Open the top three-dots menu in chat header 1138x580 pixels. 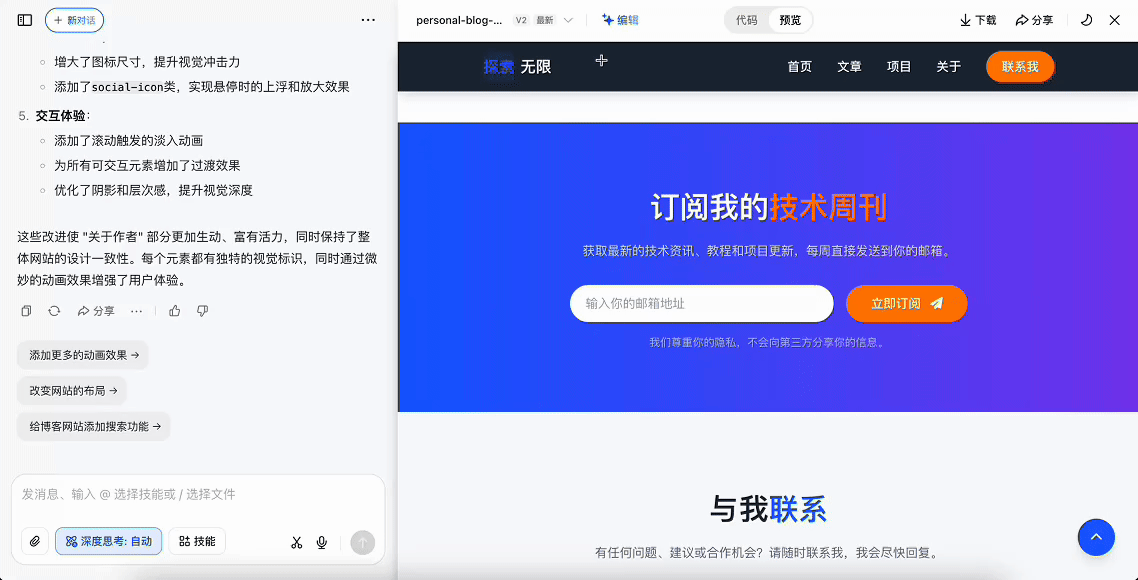(368, 20)
